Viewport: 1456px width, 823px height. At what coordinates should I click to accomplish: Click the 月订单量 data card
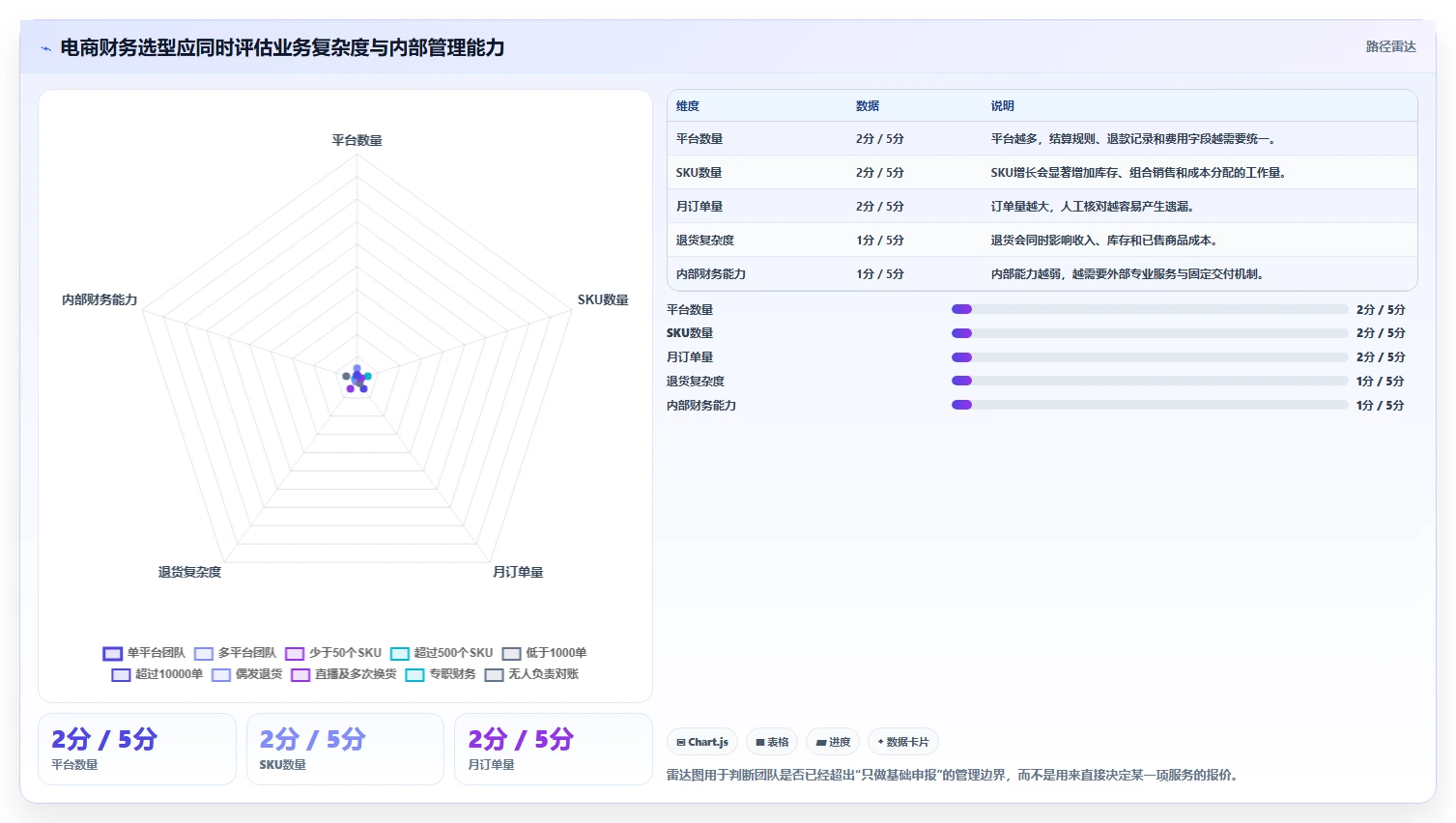tap(554, 749)
